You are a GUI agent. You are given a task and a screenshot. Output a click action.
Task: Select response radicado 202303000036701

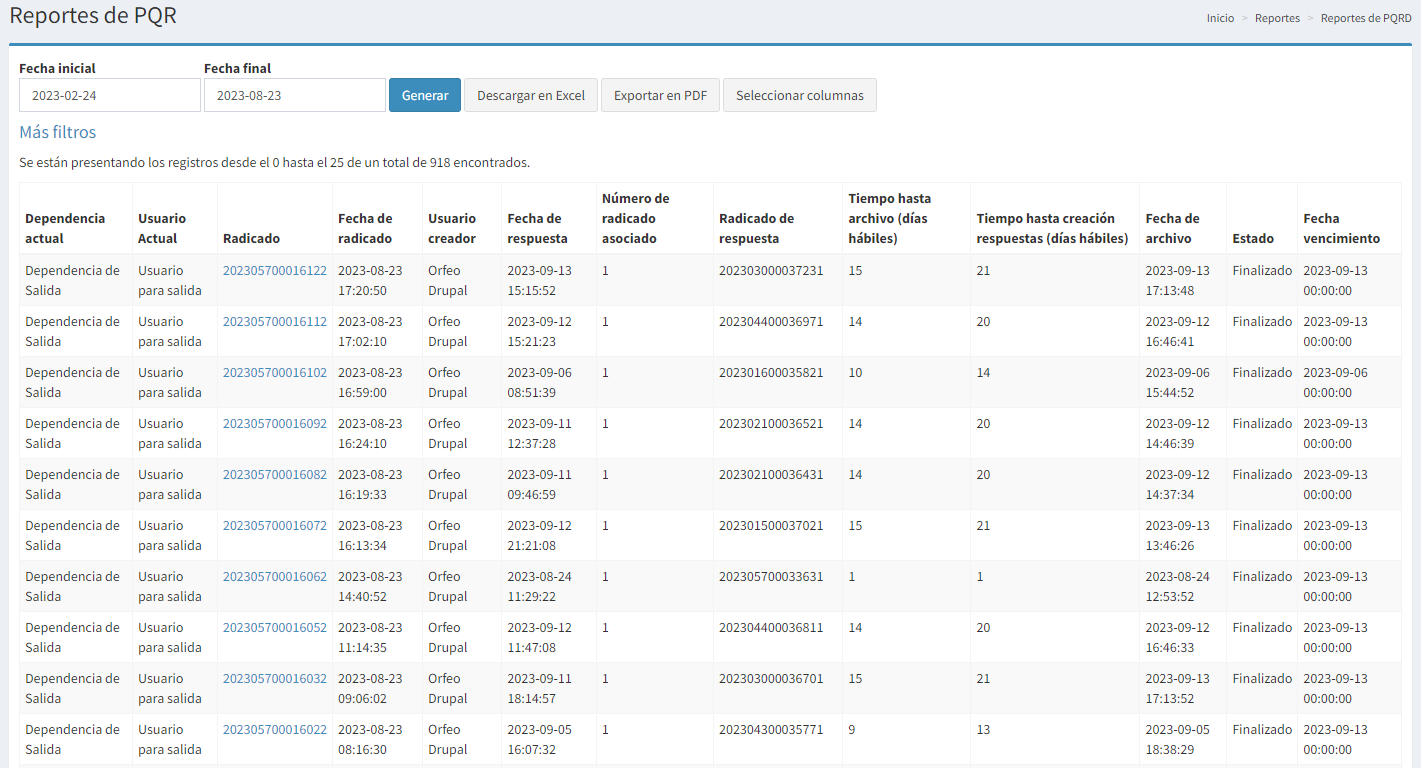point(771,678)
